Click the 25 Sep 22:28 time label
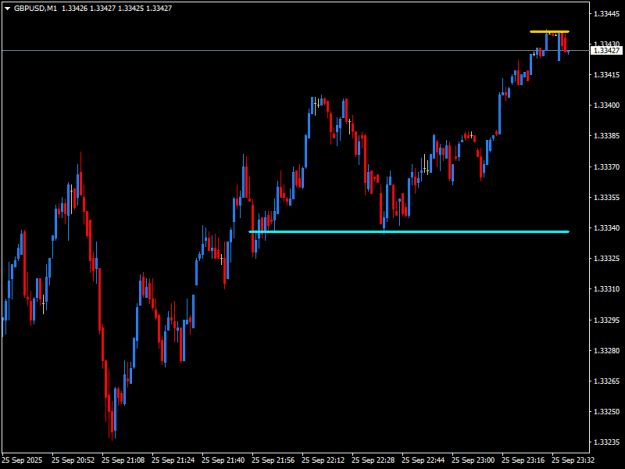 pyautogui.click(x=373, y=460)
